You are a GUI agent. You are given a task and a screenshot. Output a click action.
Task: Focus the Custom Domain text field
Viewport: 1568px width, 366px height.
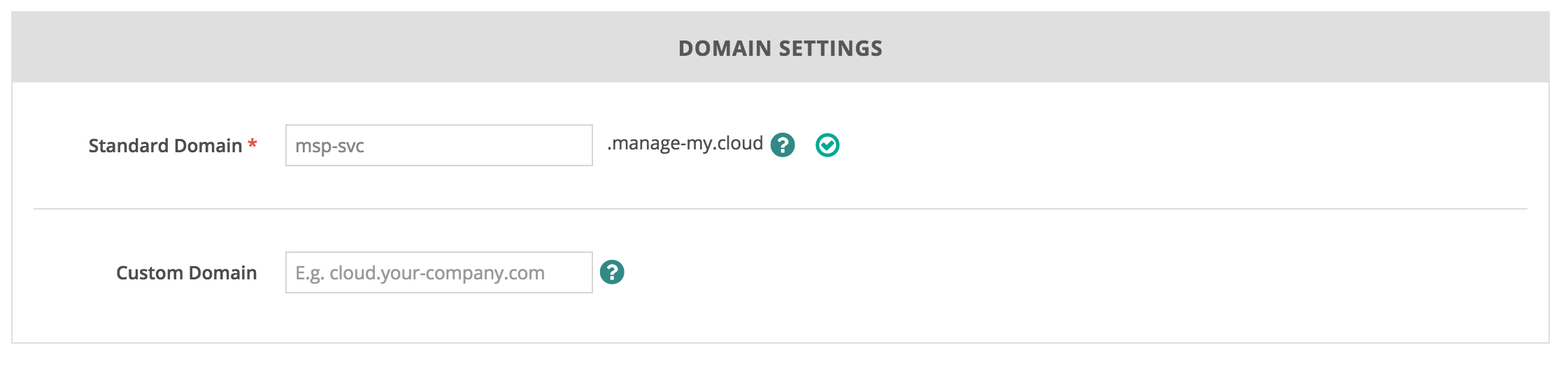tap(439, 272)
